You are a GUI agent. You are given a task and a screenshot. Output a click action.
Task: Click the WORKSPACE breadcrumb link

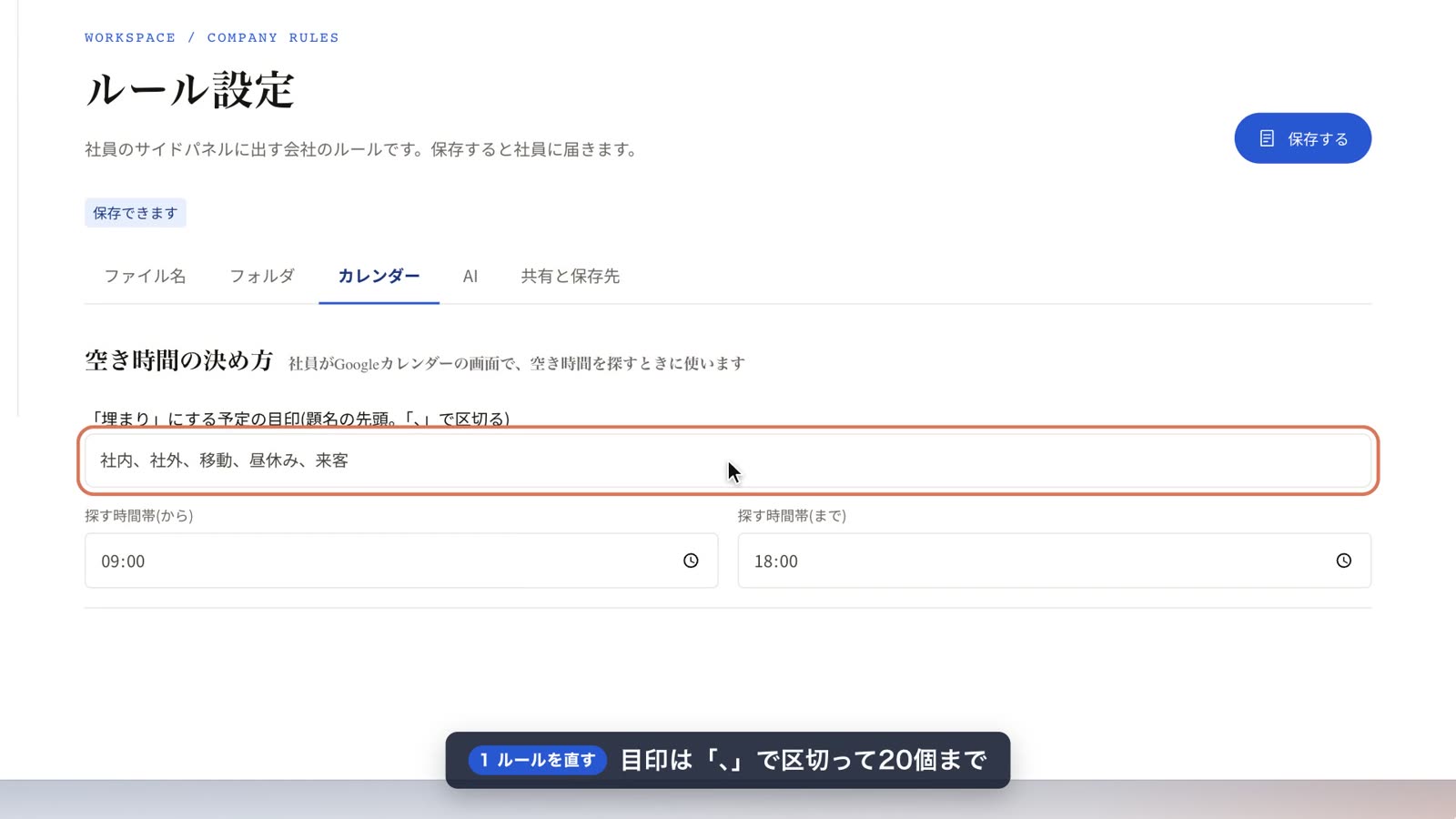[x=130, y=37]
